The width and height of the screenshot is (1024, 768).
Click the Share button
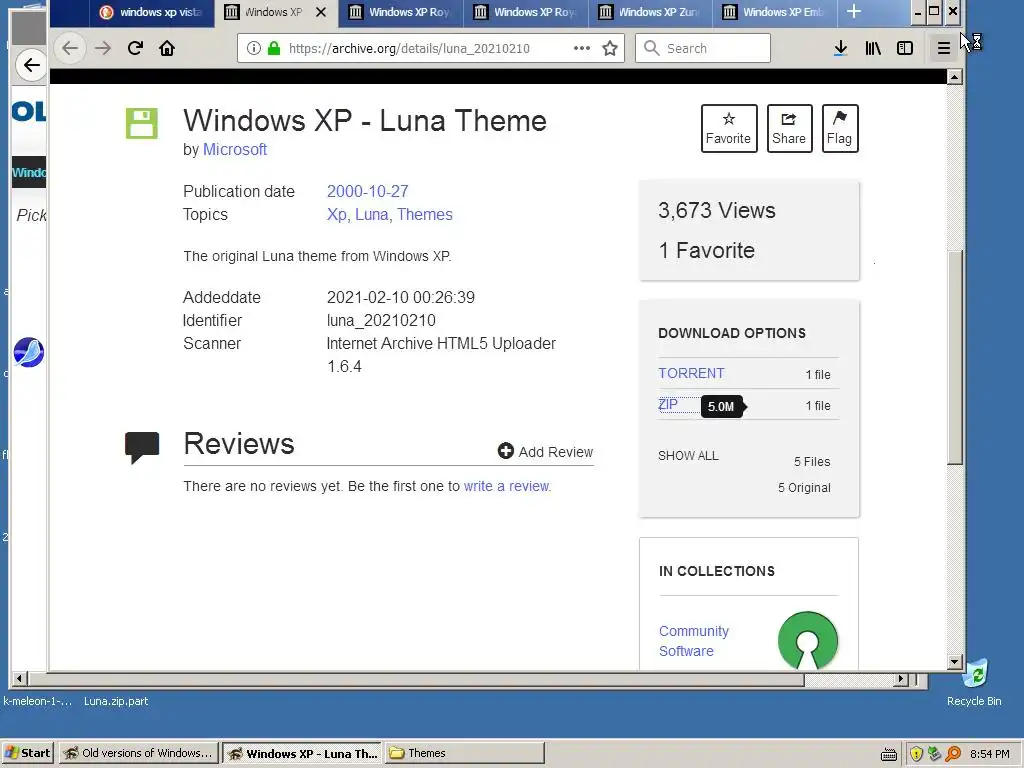click(789, 129)
